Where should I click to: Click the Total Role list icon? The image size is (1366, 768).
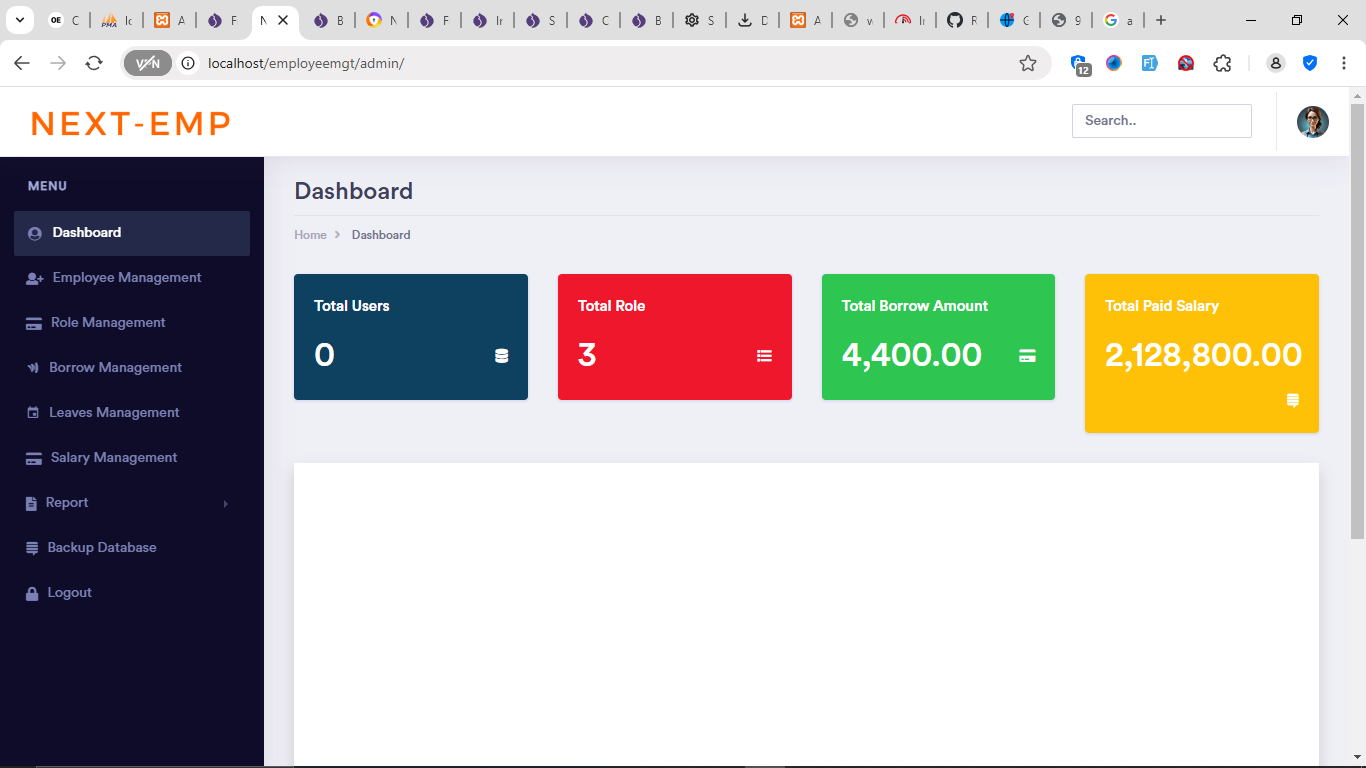tap(765, 356)
